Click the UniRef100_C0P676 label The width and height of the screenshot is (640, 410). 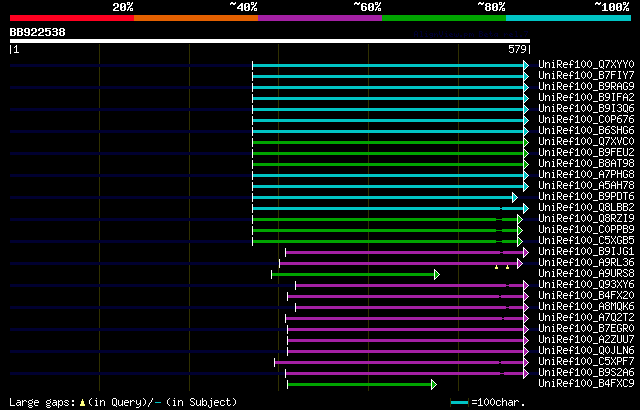(x=586, y=120)
